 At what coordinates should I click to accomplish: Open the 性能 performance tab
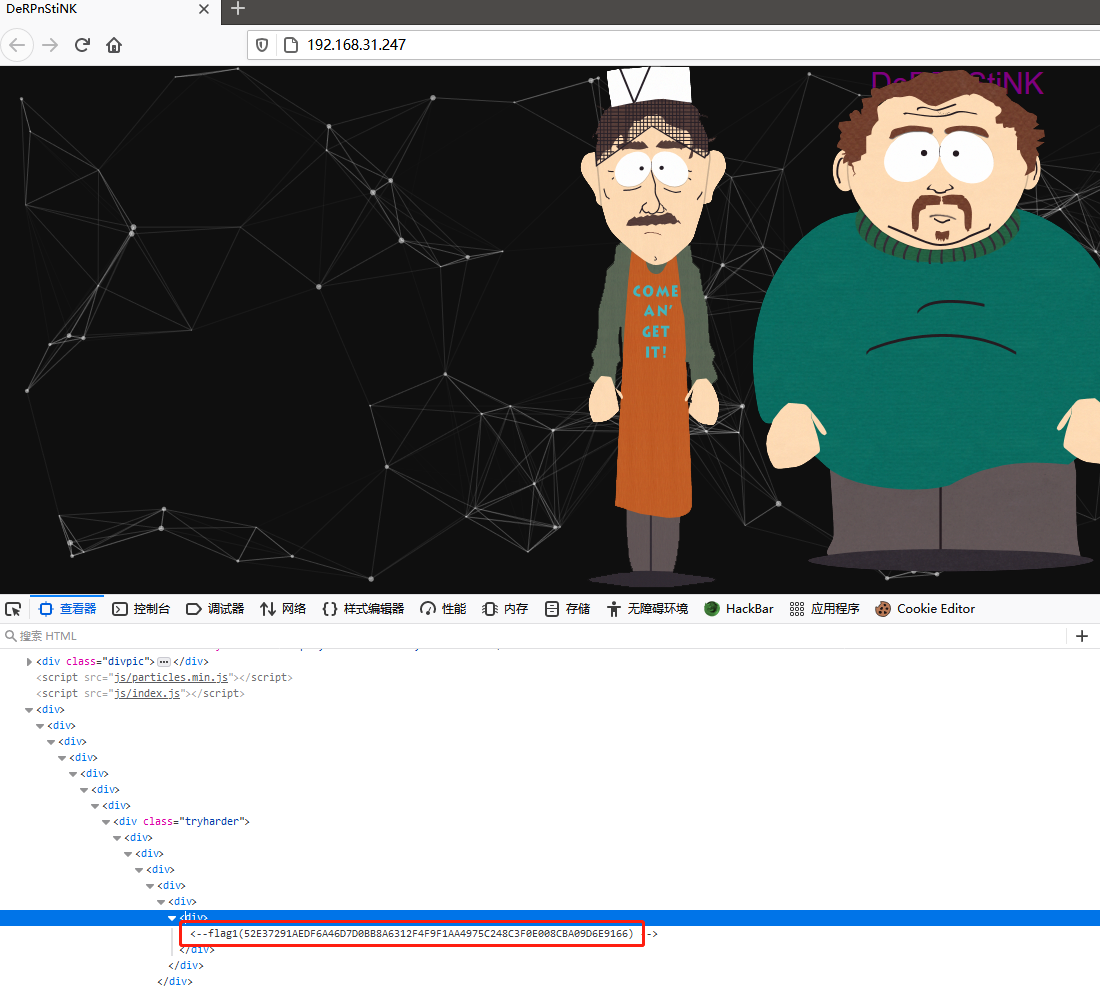pos(443,609)
